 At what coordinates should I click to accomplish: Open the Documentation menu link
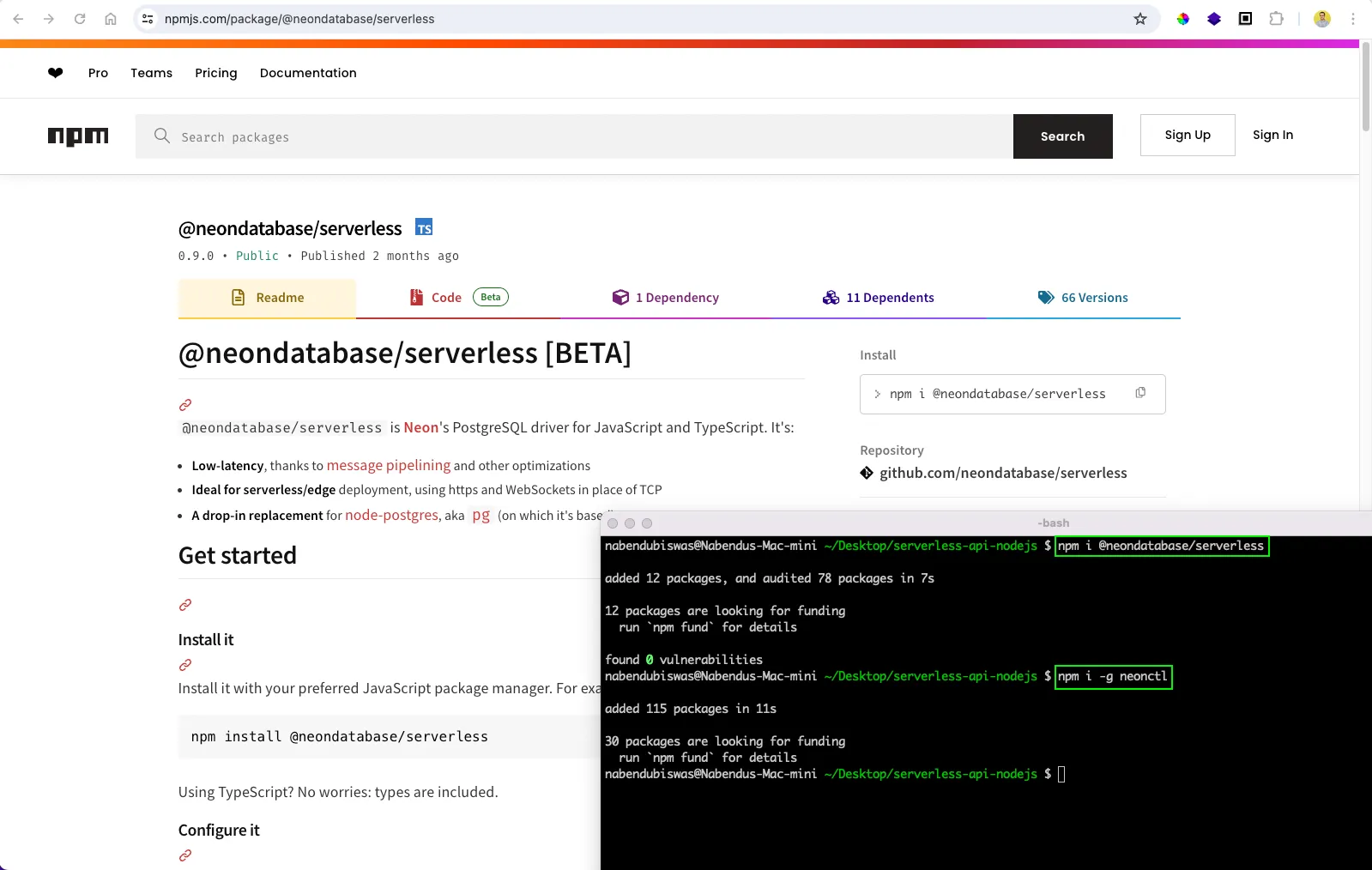coord(308,73)
